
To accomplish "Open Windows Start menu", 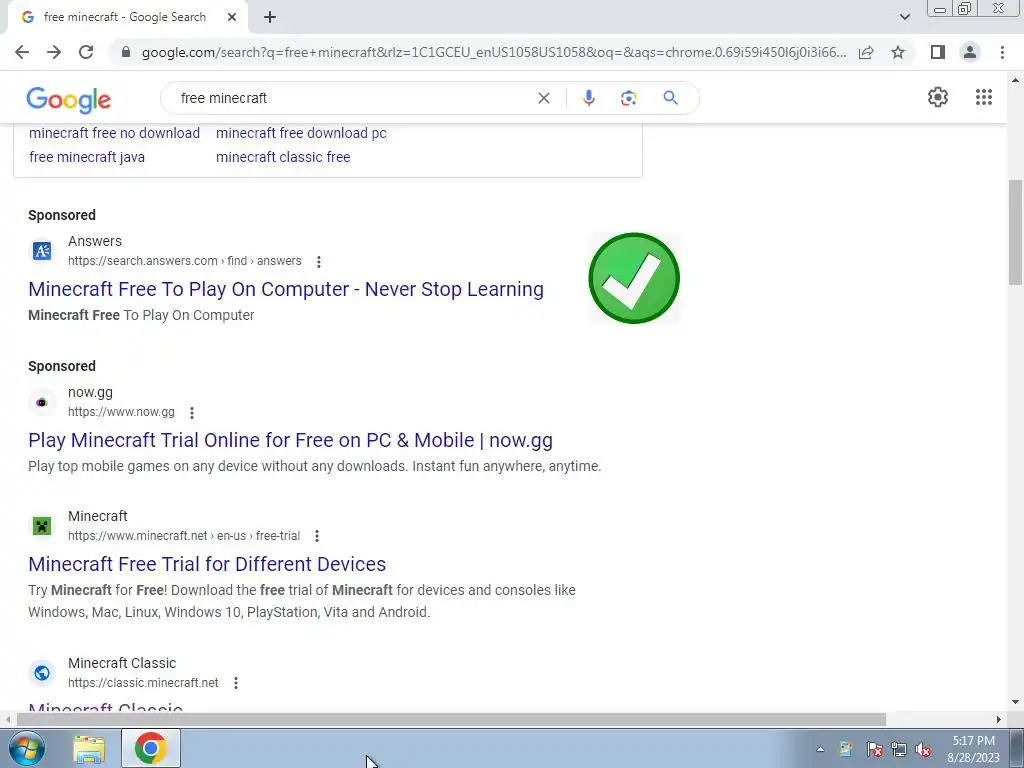I will [27, 748].
